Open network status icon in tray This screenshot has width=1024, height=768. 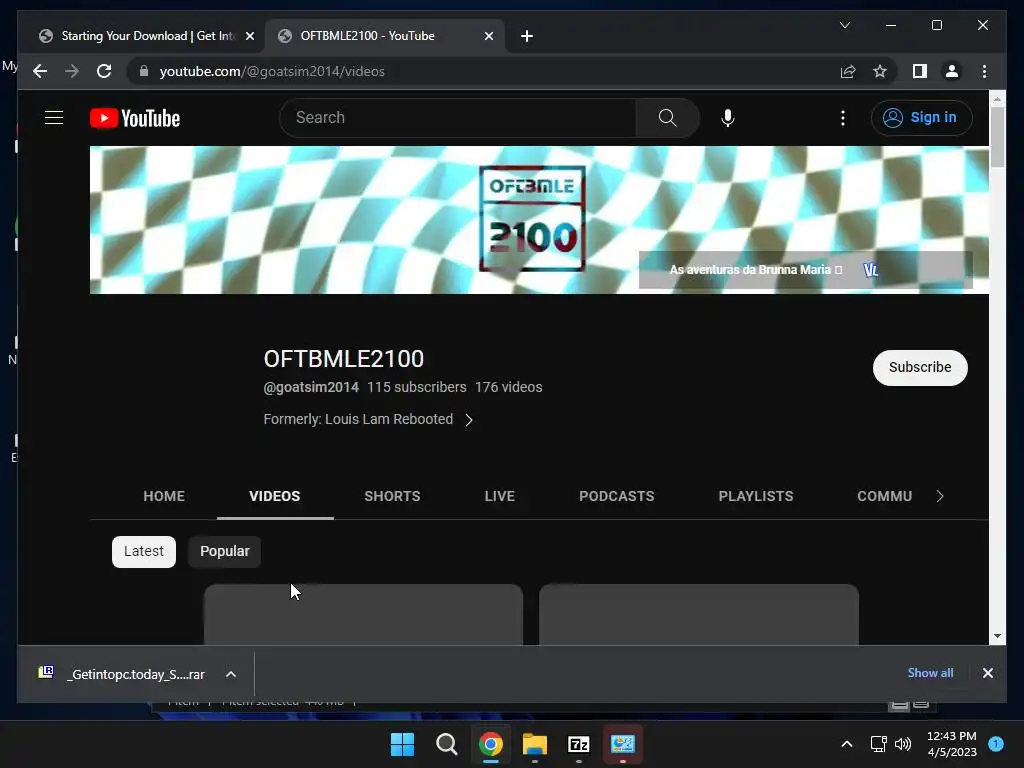pyautogui.click(x=878, y=744)
